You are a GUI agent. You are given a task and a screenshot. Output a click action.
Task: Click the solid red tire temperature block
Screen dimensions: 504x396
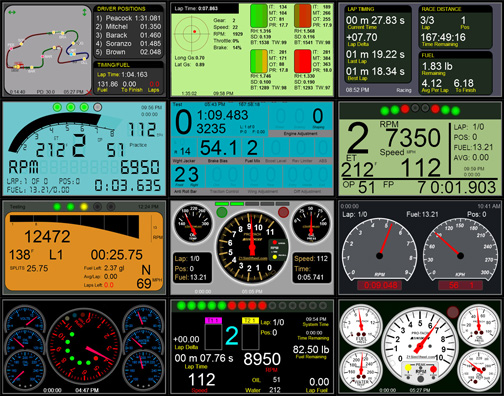click(x=303, y=61)
